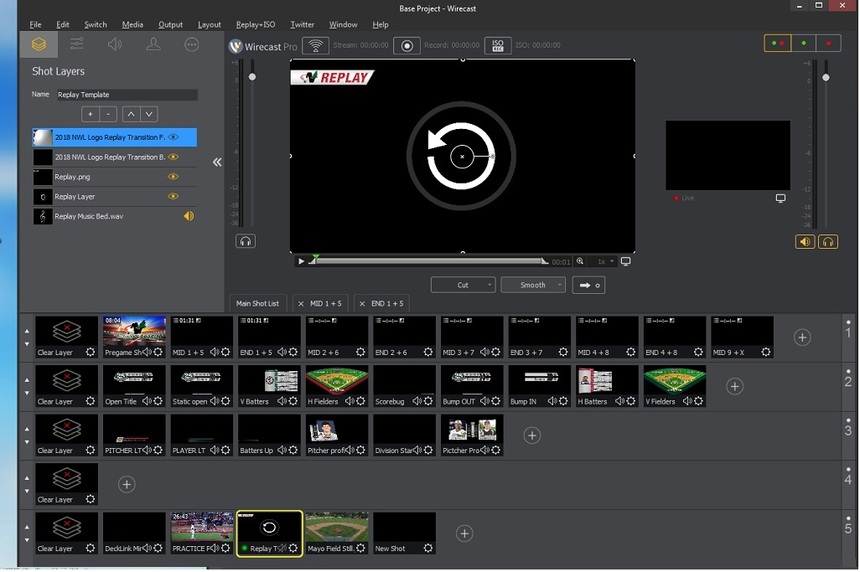Image resolution: width=860 pixels, height=572 pixels.
Task: Open settings gear on the New Shot
Action: 428,548
